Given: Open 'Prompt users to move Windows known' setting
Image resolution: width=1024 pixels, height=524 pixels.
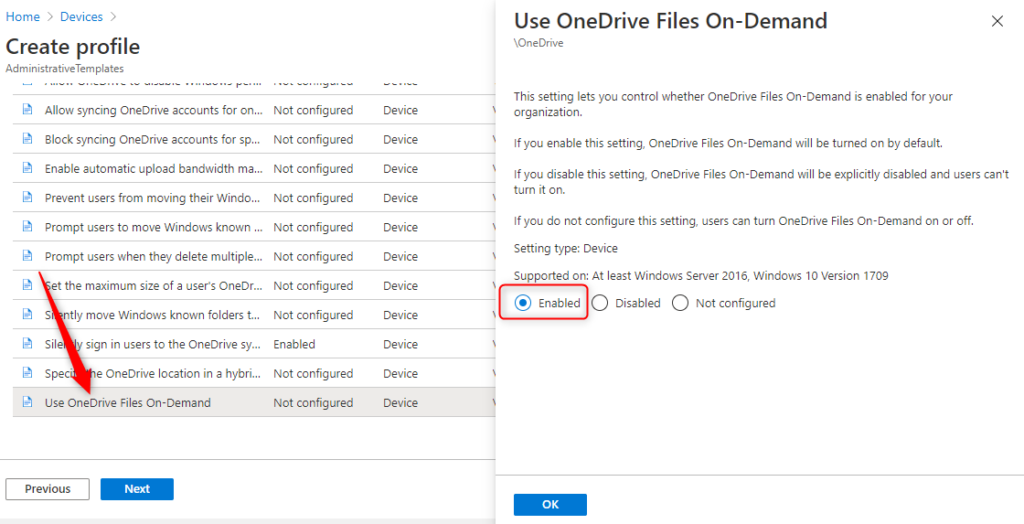Looking at the screenshot, I should 154,227.
